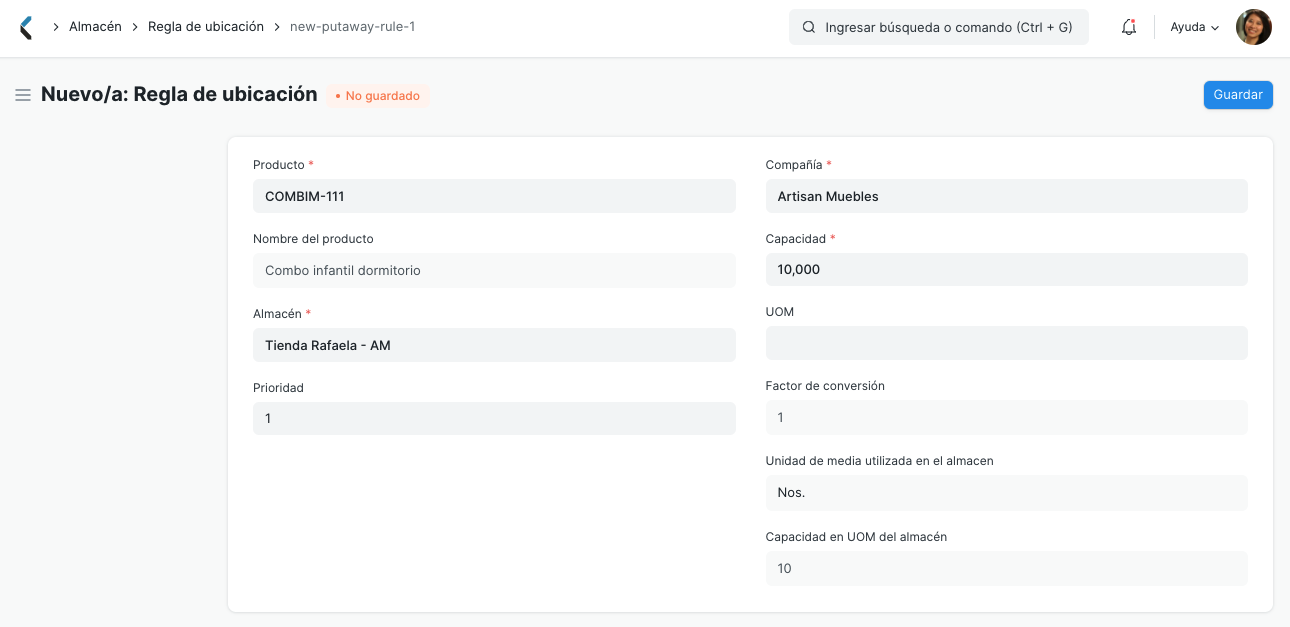Screen dimensions: 1290x627
Task: Open the user avatar menu
Action: (x=1254, y=27)
